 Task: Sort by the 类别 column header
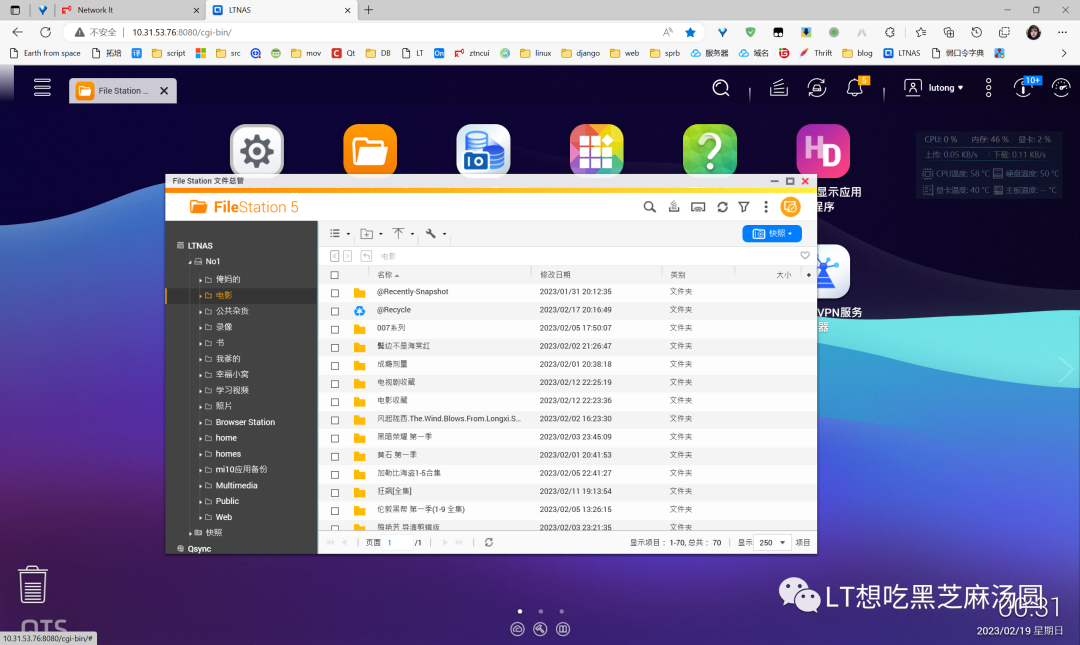678,274
